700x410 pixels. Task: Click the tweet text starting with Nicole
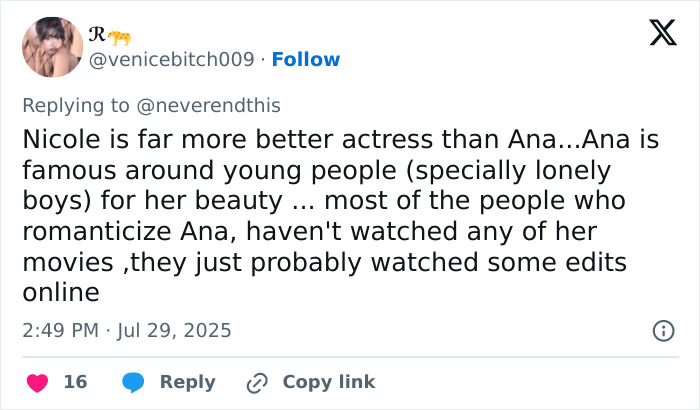point(340,141)
